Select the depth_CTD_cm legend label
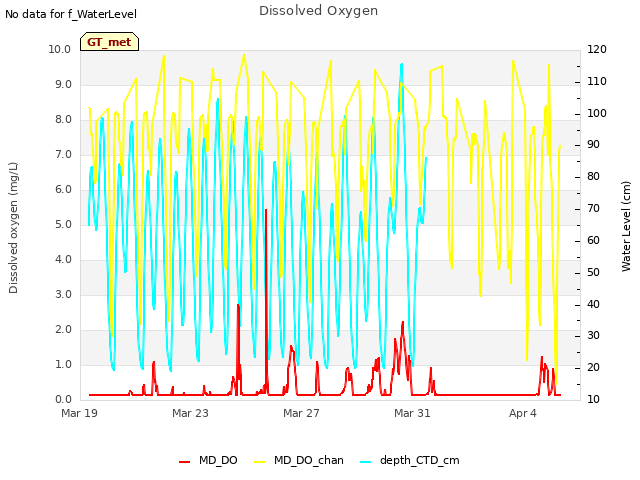The image size is (640, 480). coord(420,460)
